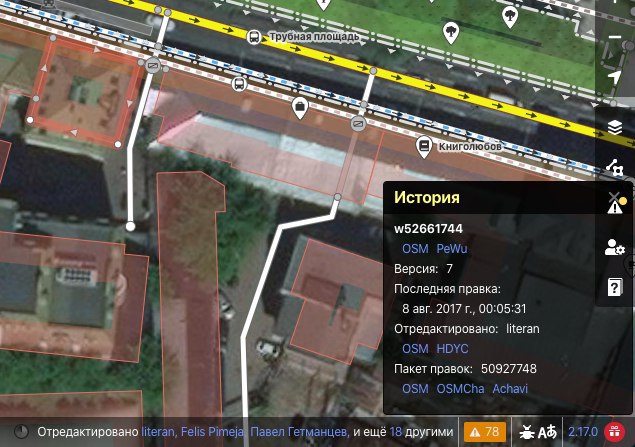This screenshot has height=447, width=635.
Task: Open the Help panel icon
Action: [x=615, y=287]
